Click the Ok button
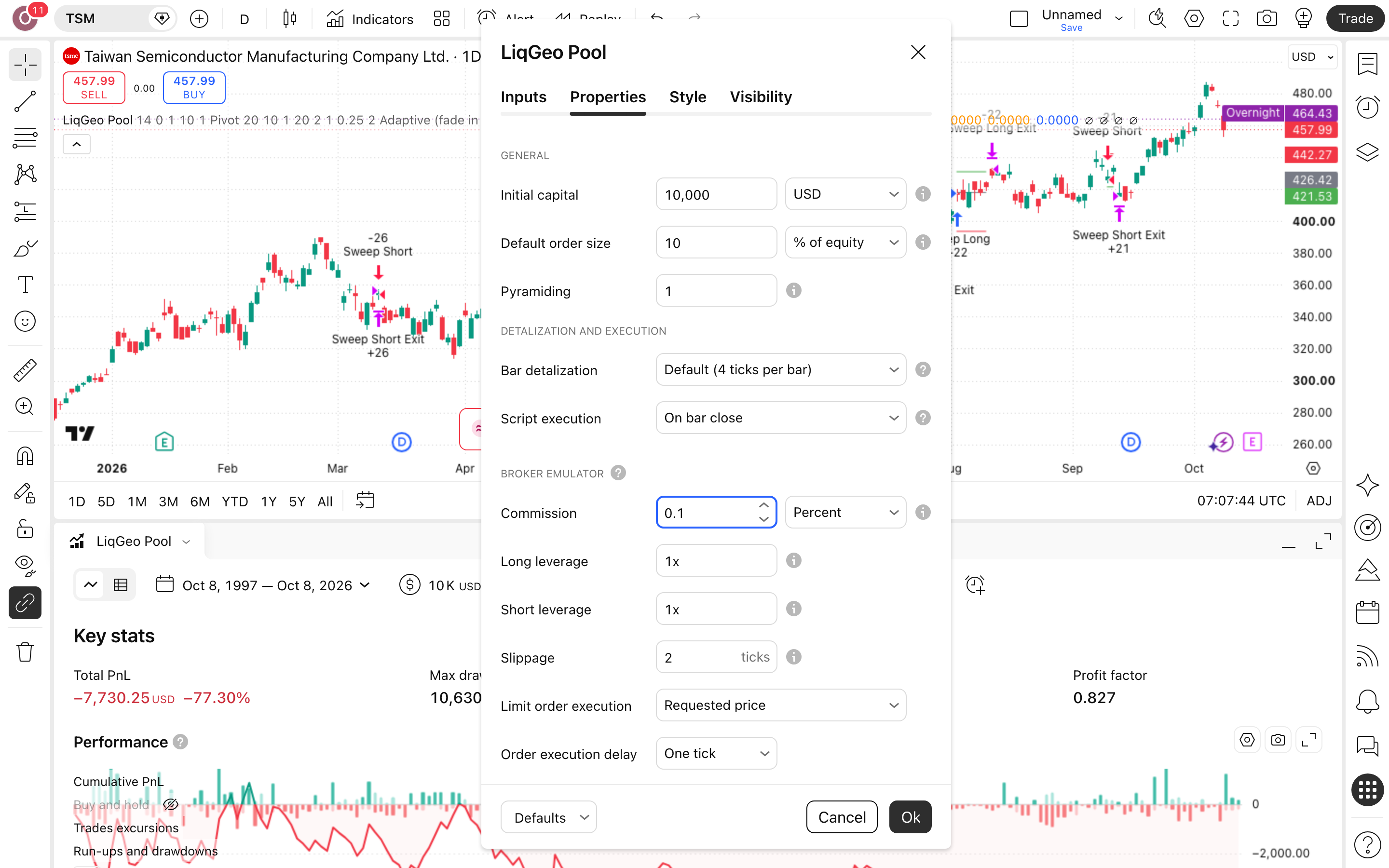Viewport: 1389px width, 868px height. 910,817
